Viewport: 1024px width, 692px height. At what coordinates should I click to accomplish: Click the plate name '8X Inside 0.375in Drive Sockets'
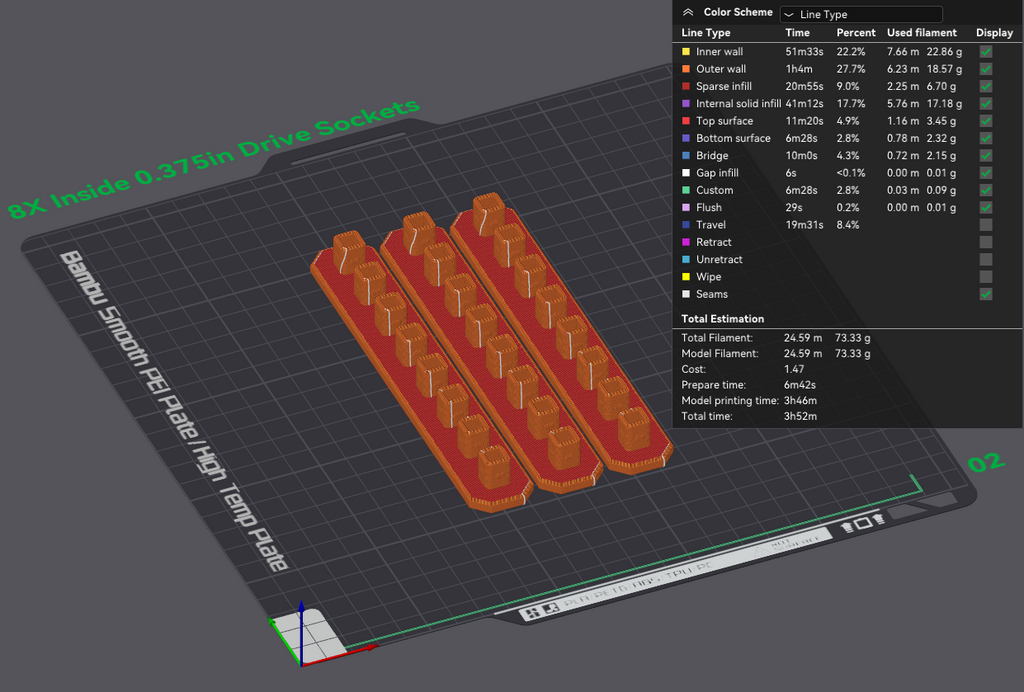(213, 159)
